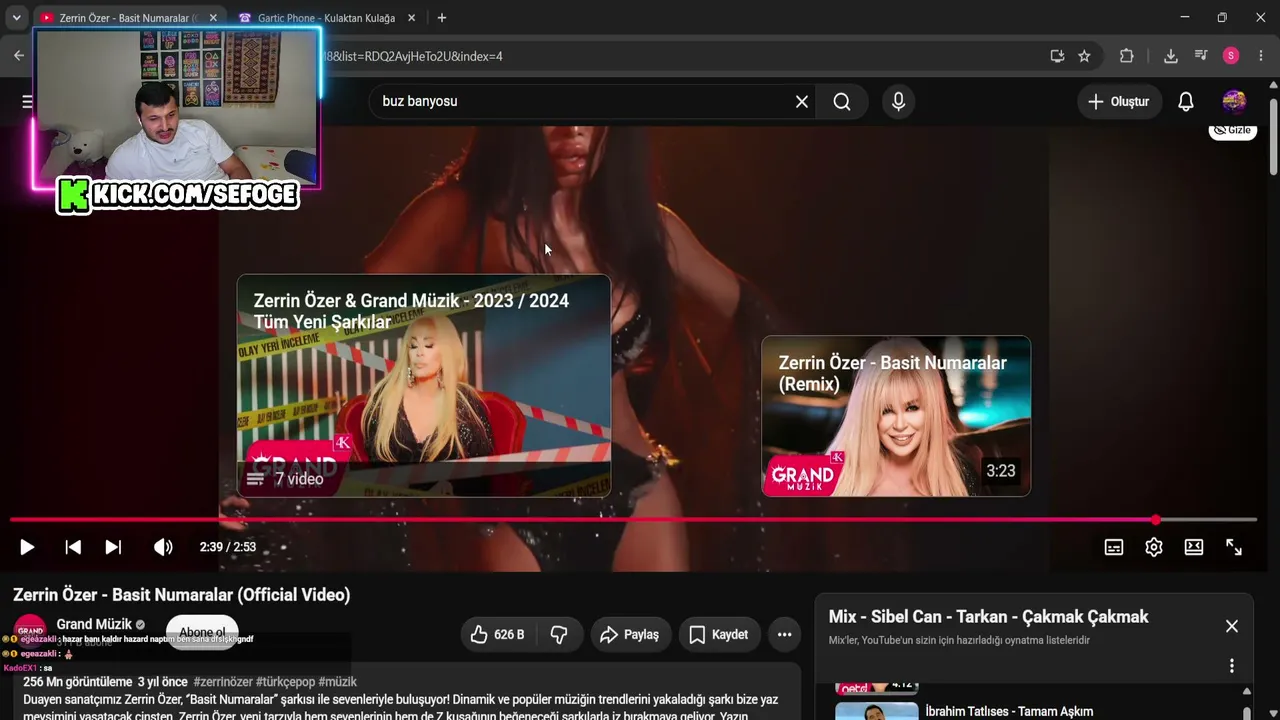Image resolution: width=1280 pixels, height=720 pixels.
Task: Open the Basit Numaralar (Remix) end card
Action: [896, 416]
